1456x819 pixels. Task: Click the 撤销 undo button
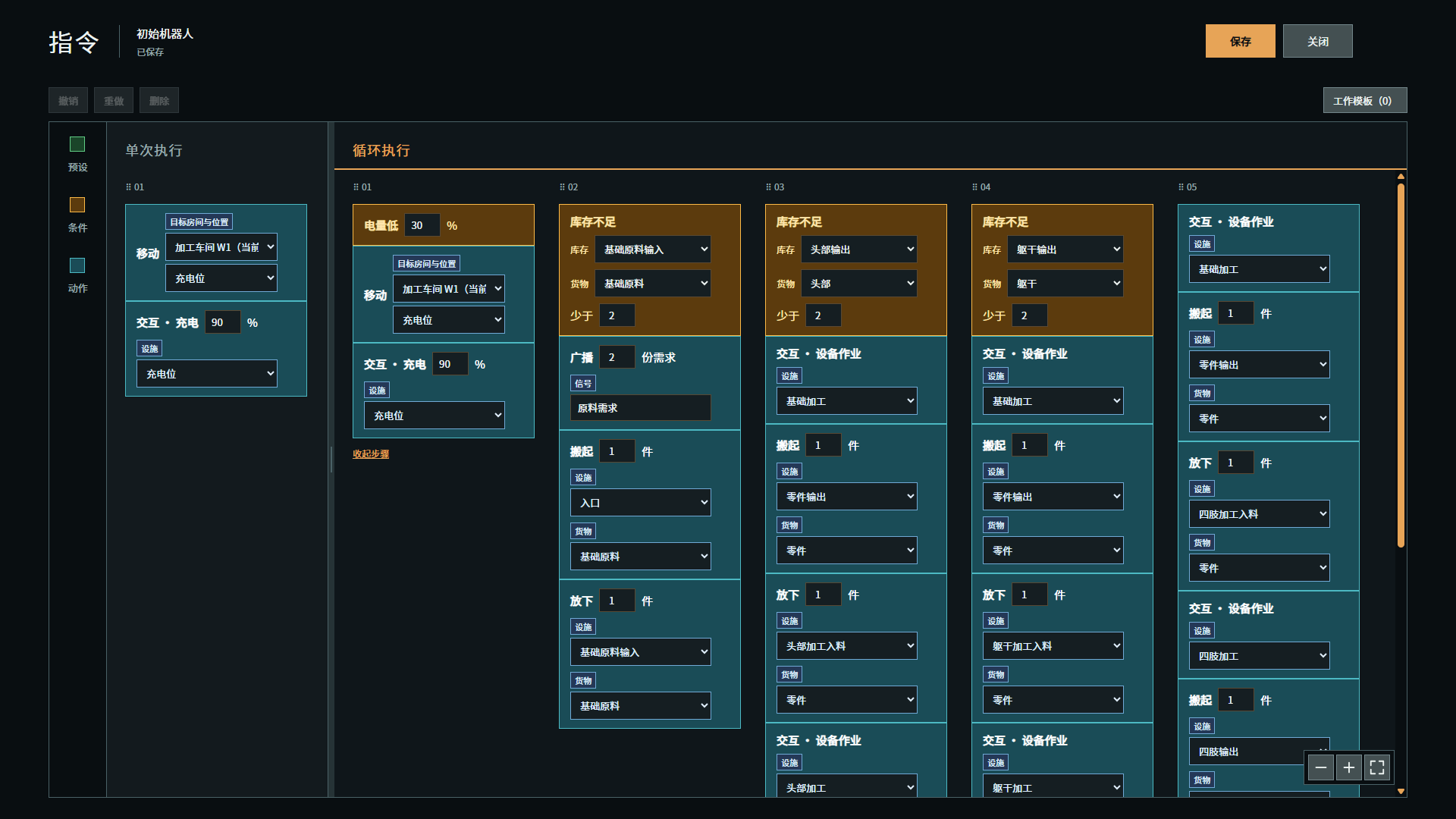[x=68, y=100]
